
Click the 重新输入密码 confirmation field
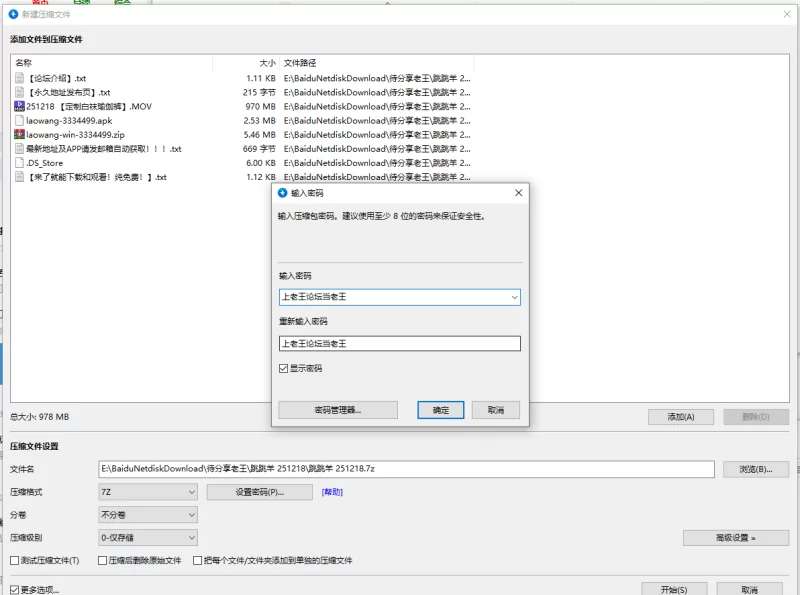click(400, 343)
